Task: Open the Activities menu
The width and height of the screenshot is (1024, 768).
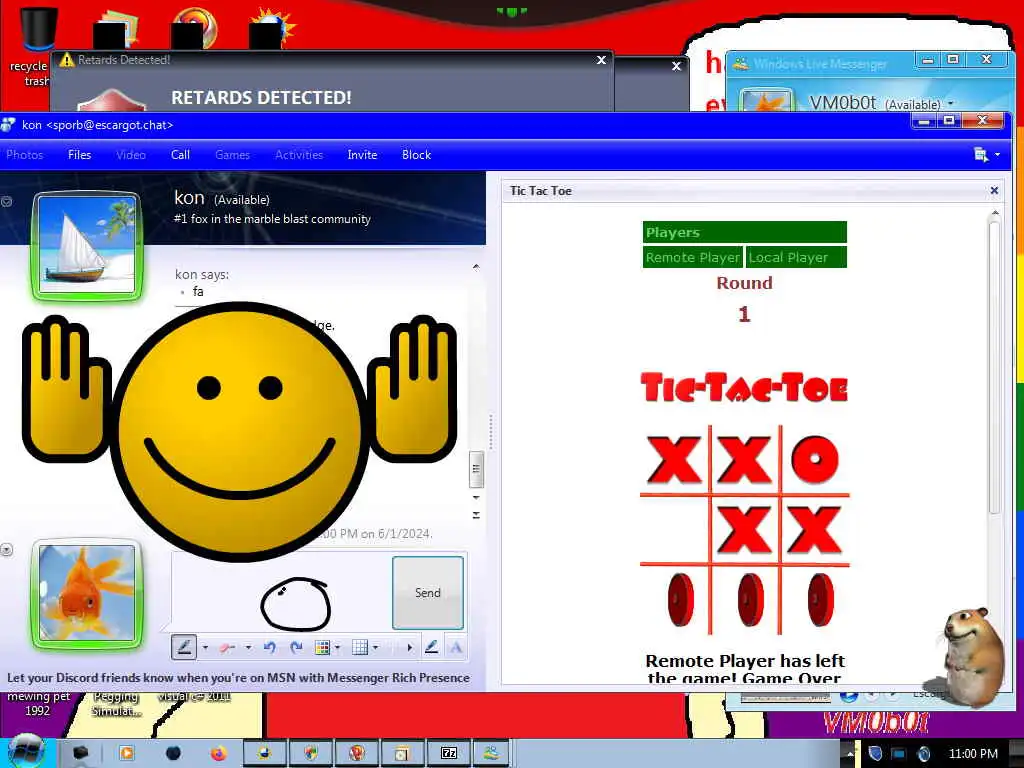Action: [x=299, y=155]
